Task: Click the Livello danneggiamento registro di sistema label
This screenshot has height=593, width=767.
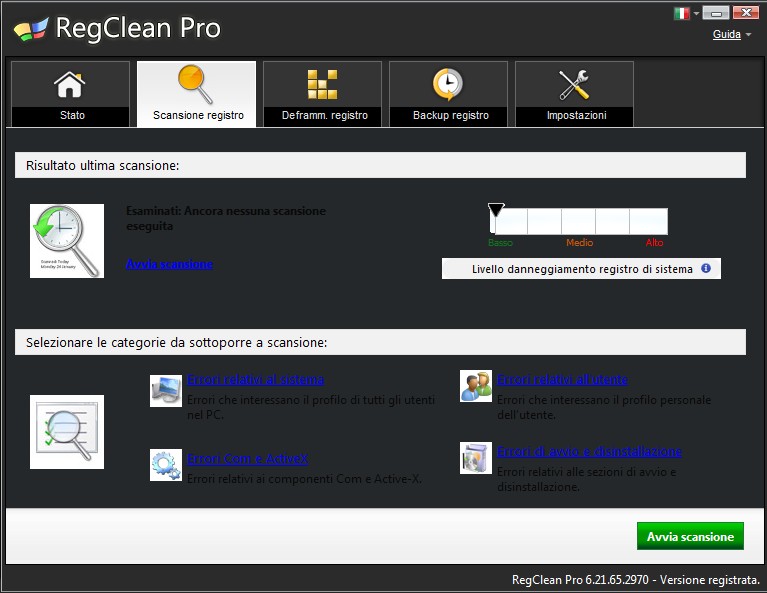Action: pos(582,269)
